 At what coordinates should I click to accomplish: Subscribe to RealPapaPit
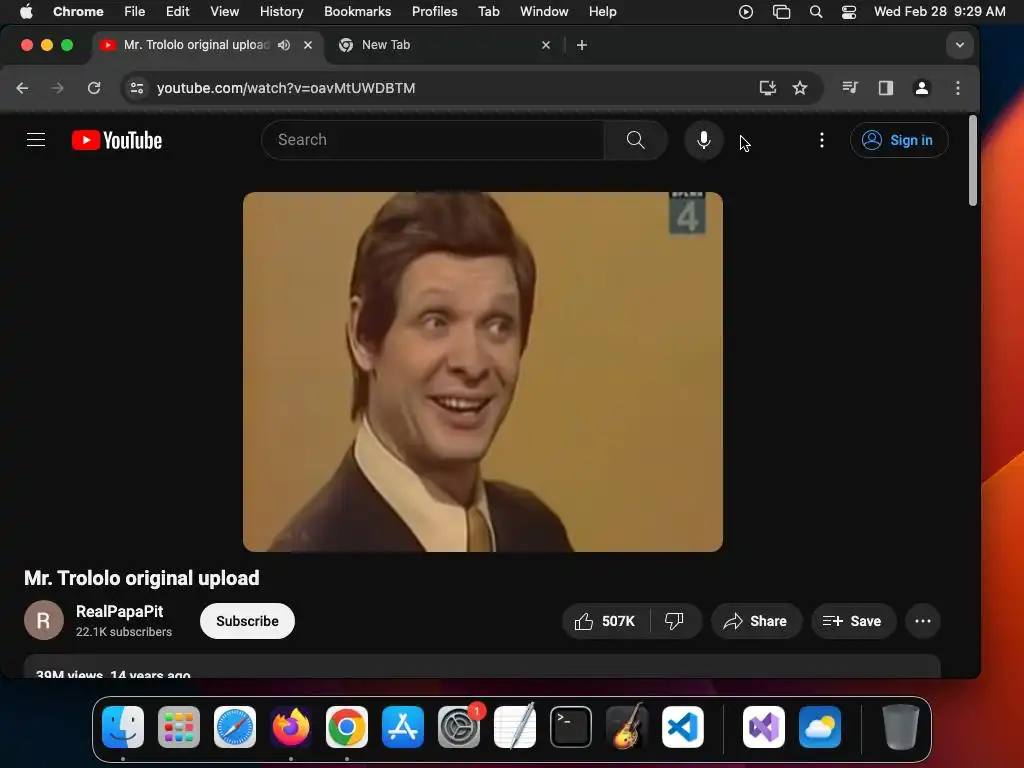[x=247, y=621]
